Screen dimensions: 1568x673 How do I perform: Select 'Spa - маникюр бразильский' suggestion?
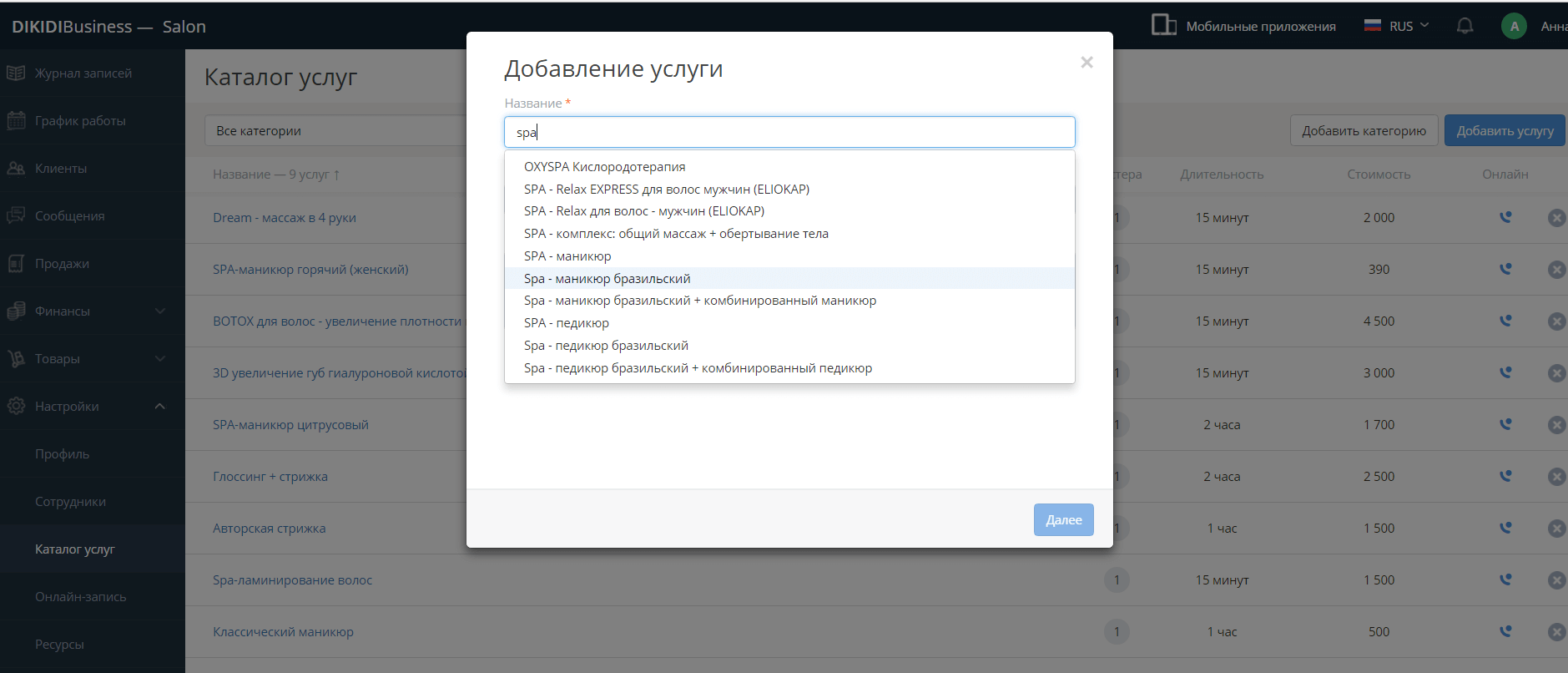click(607, 279)
